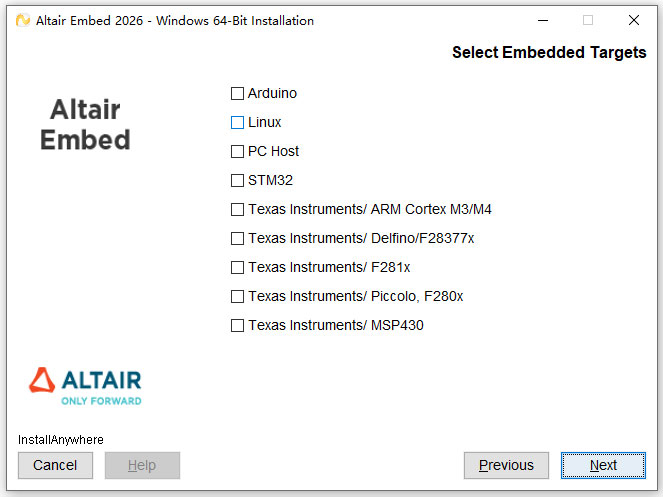Select the PC Host checkbox
663x497 pixels.
click(238, 152)
